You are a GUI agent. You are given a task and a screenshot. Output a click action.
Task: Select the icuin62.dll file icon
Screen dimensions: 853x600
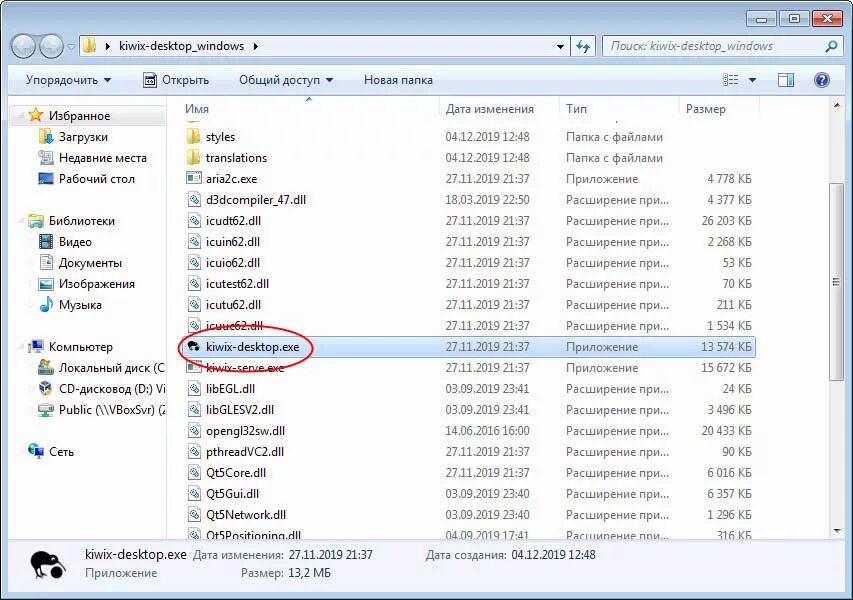coord(194,242)
